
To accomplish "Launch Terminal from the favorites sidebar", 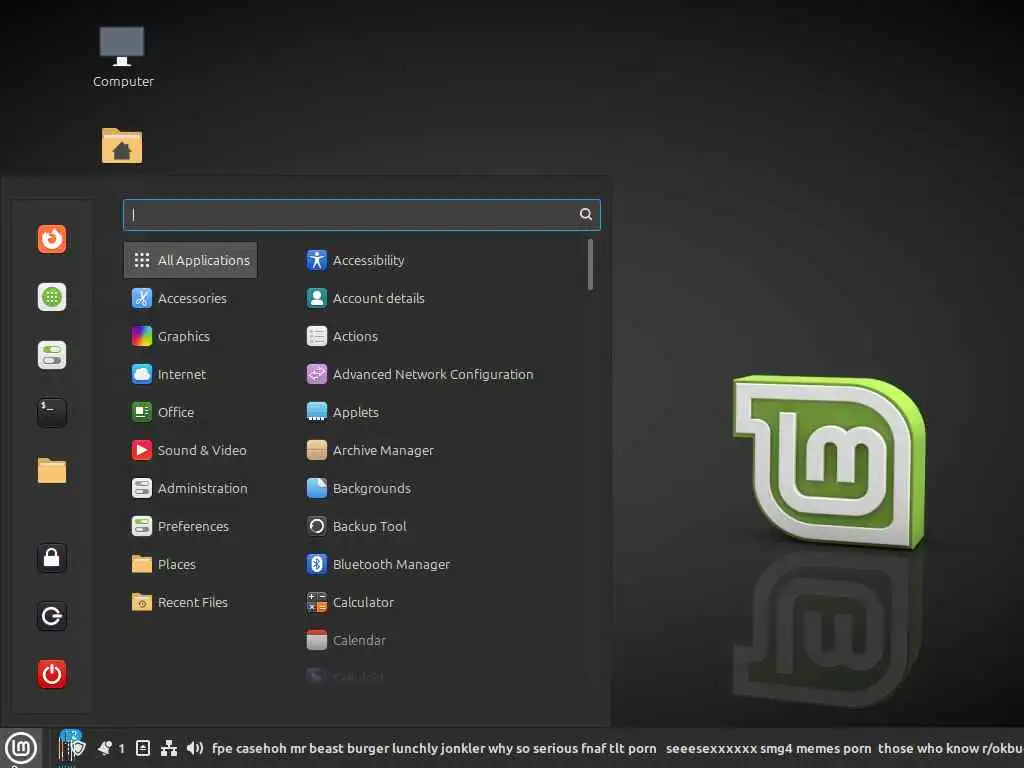I will [x=52, y=413].
